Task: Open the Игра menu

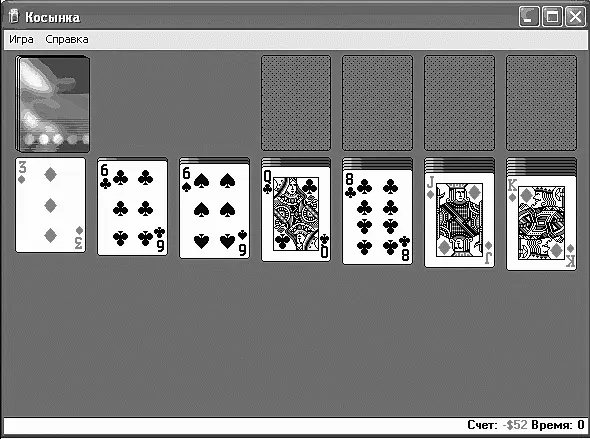Action: pyautogui.click(x=21, y=39)
